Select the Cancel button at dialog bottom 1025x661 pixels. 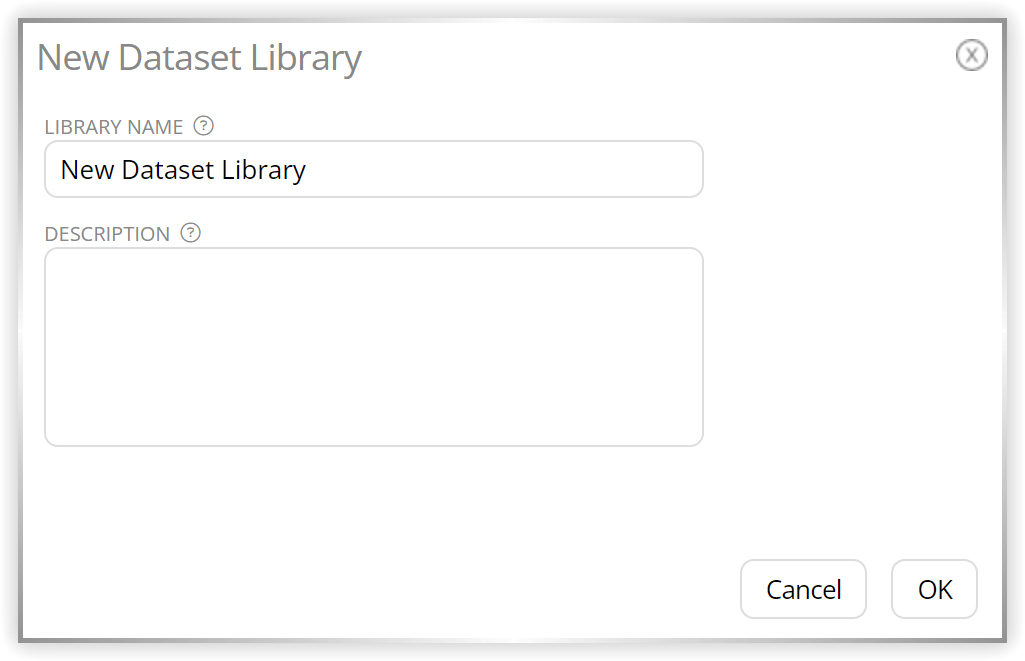[803, 589]
